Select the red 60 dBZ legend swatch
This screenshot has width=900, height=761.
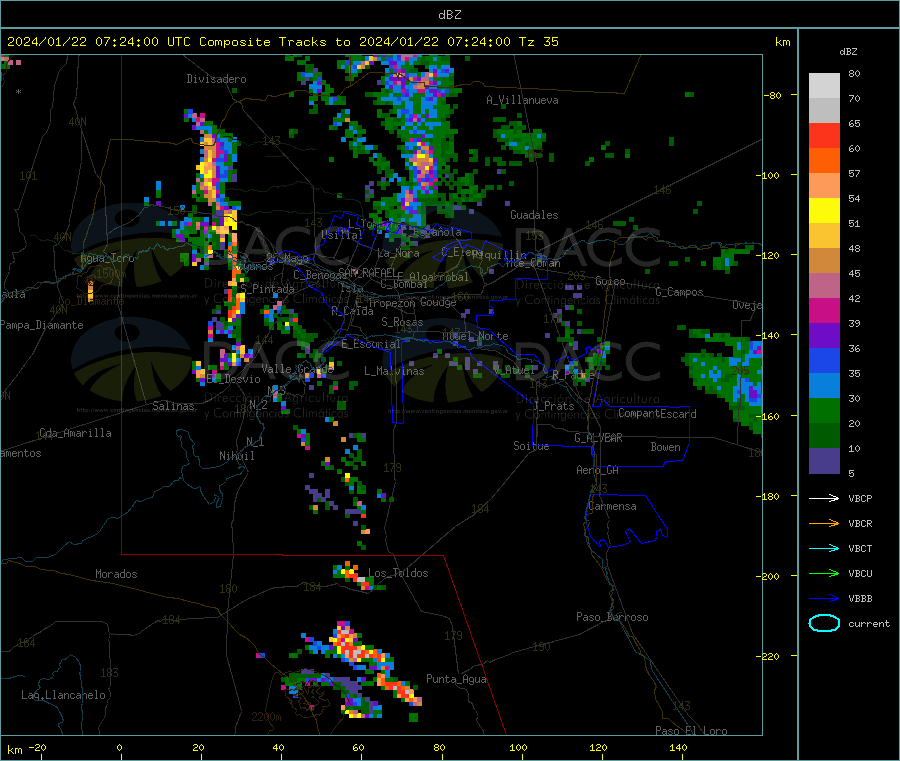point(824,136)
